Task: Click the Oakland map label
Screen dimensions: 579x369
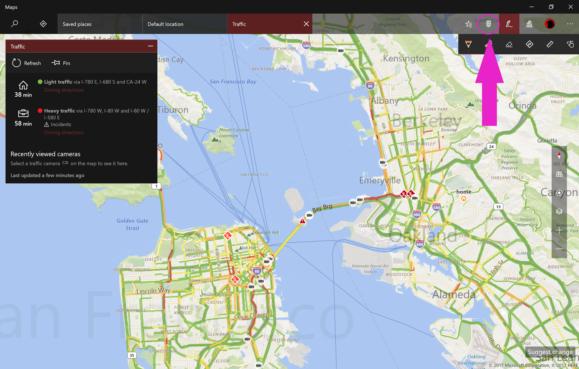Action: pos(423,235)
